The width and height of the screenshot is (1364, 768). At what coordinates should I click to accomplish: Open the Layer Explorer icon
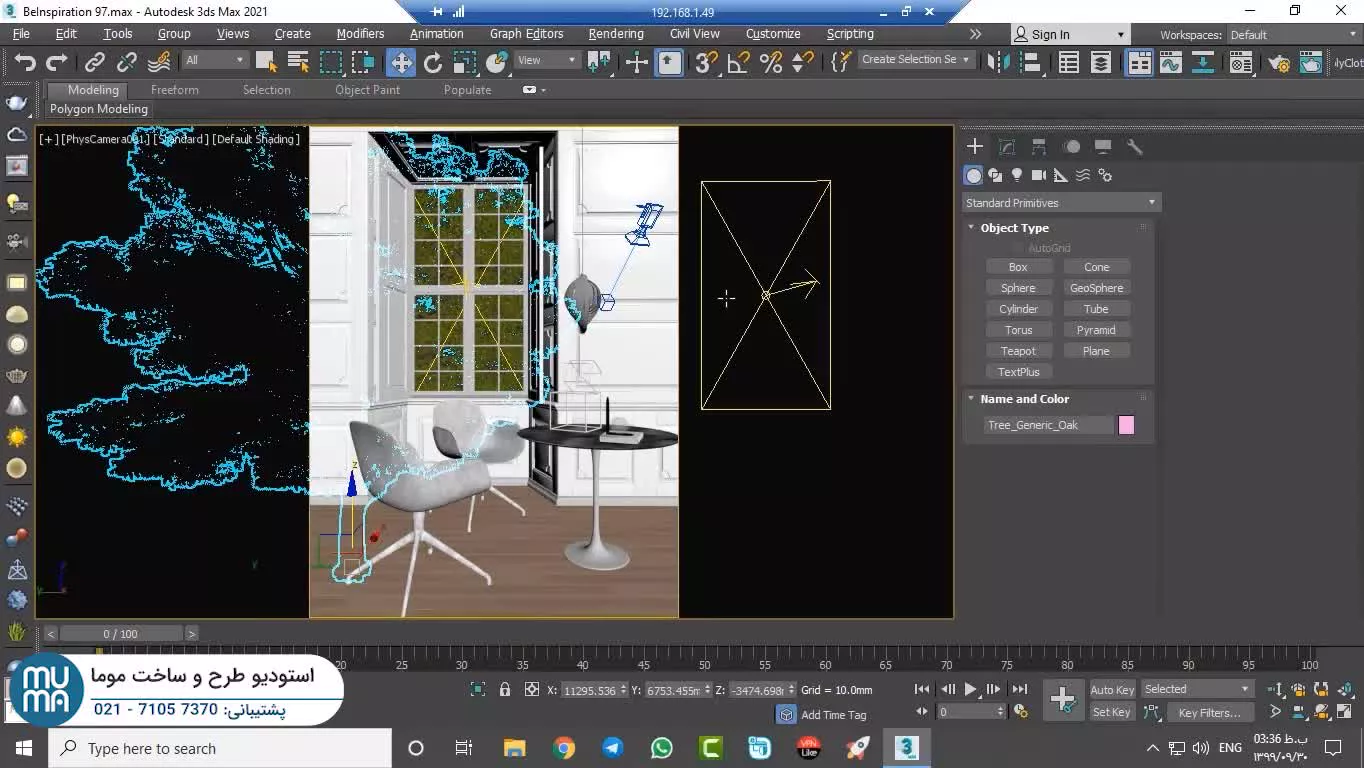click(1101, 62)
